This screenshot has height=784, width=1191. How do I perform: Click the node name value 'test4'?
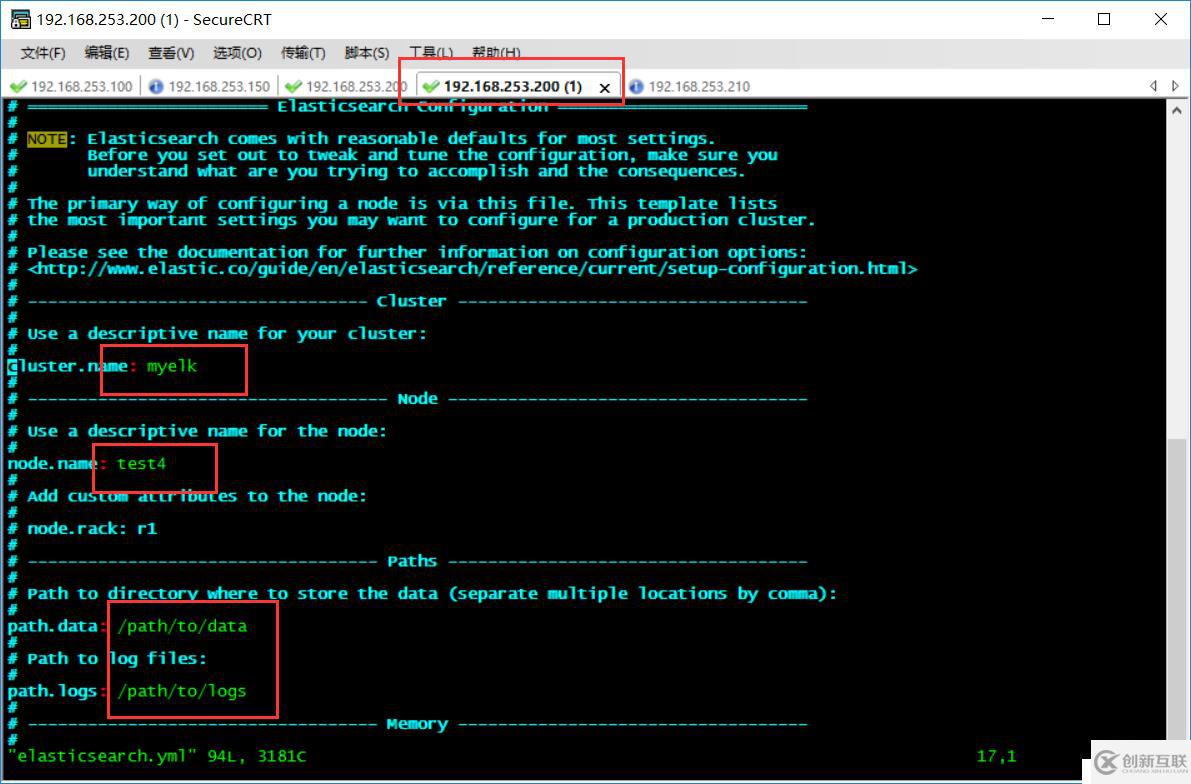pos(141,463)
